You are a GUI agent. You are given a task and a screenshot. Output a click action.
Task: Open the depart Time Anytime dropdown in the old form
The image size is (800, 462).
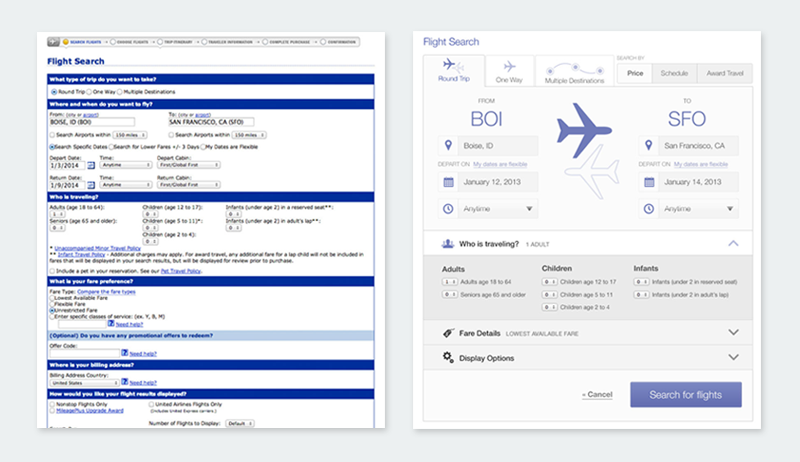(126, 165)
